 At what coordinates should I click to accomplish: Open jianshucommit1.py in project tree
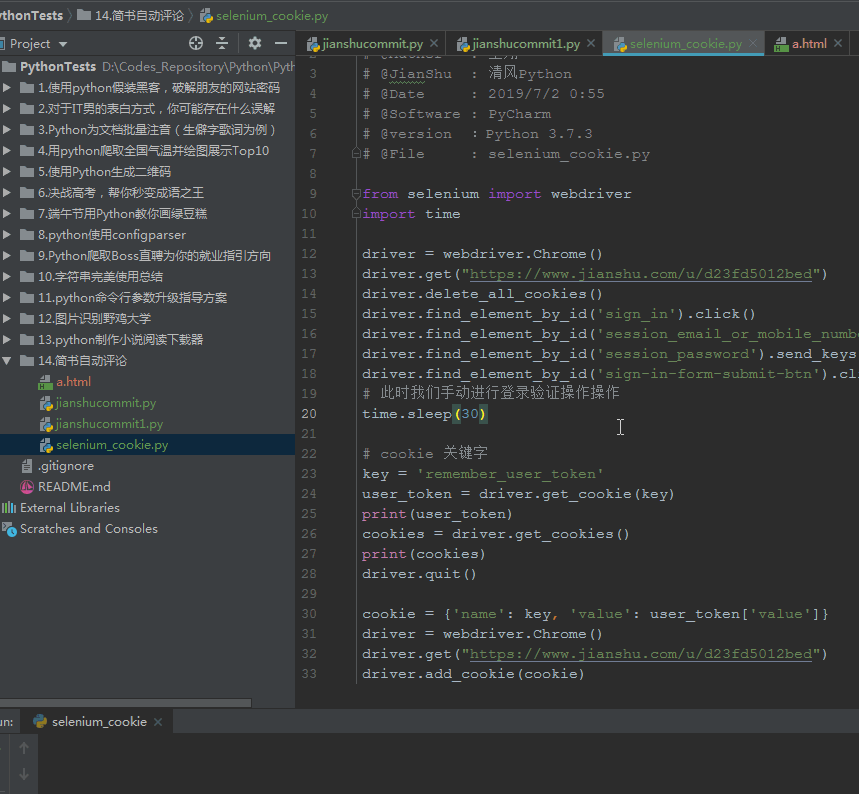109,424
